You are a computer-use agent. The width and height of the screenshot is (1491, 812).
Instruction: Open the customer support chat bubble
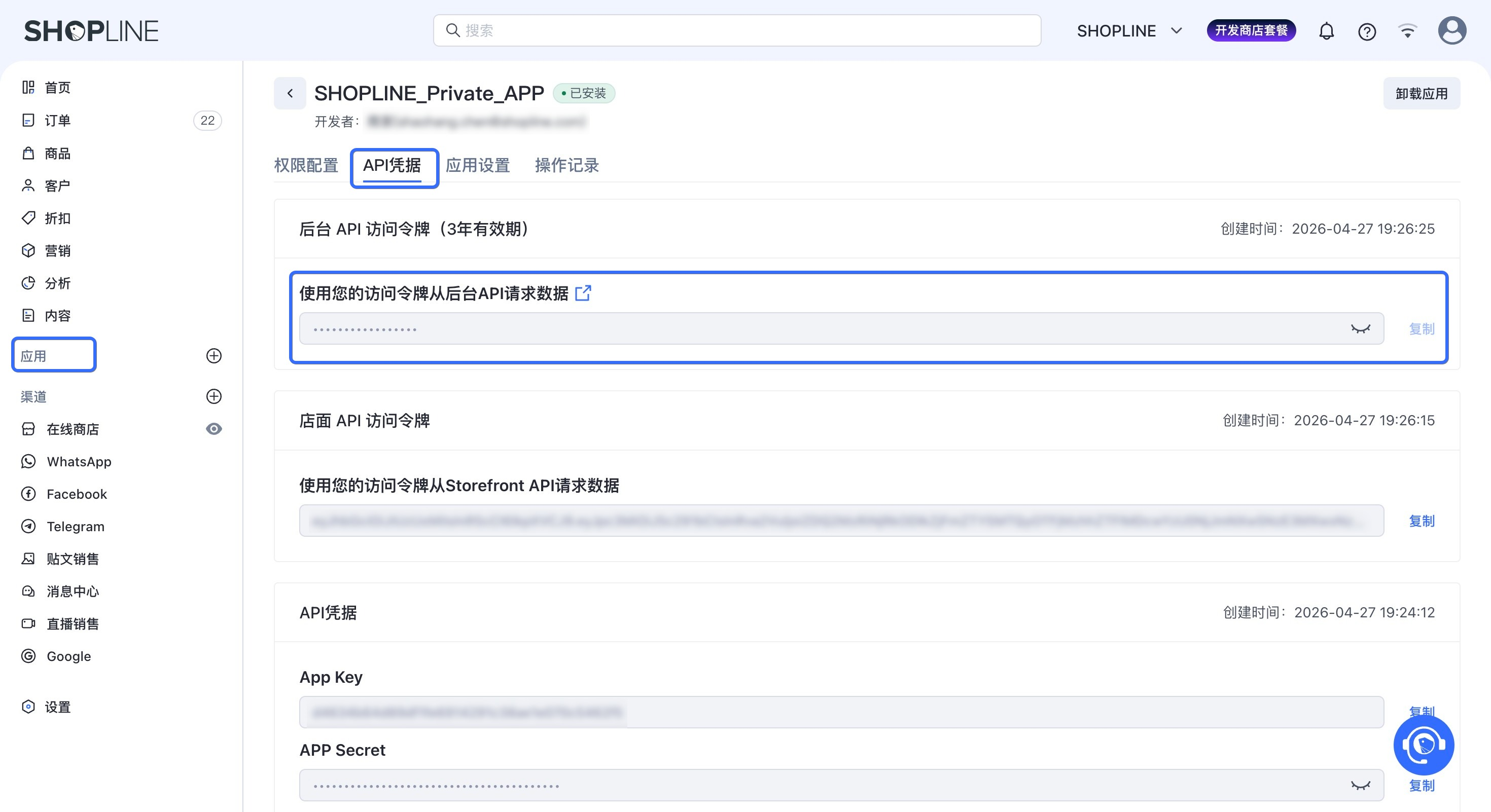pyautogui.click(x=1423, y=745)
